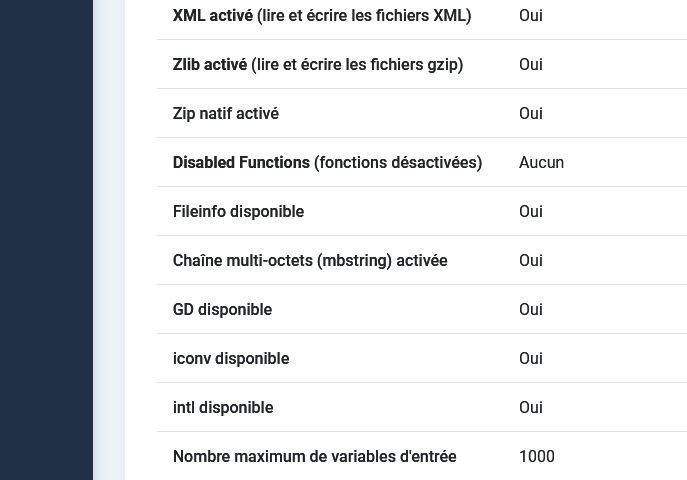This screenshot has height=480, width=687.
Task: Click the Fileinfo disponible label
Action: click(238, 212)
